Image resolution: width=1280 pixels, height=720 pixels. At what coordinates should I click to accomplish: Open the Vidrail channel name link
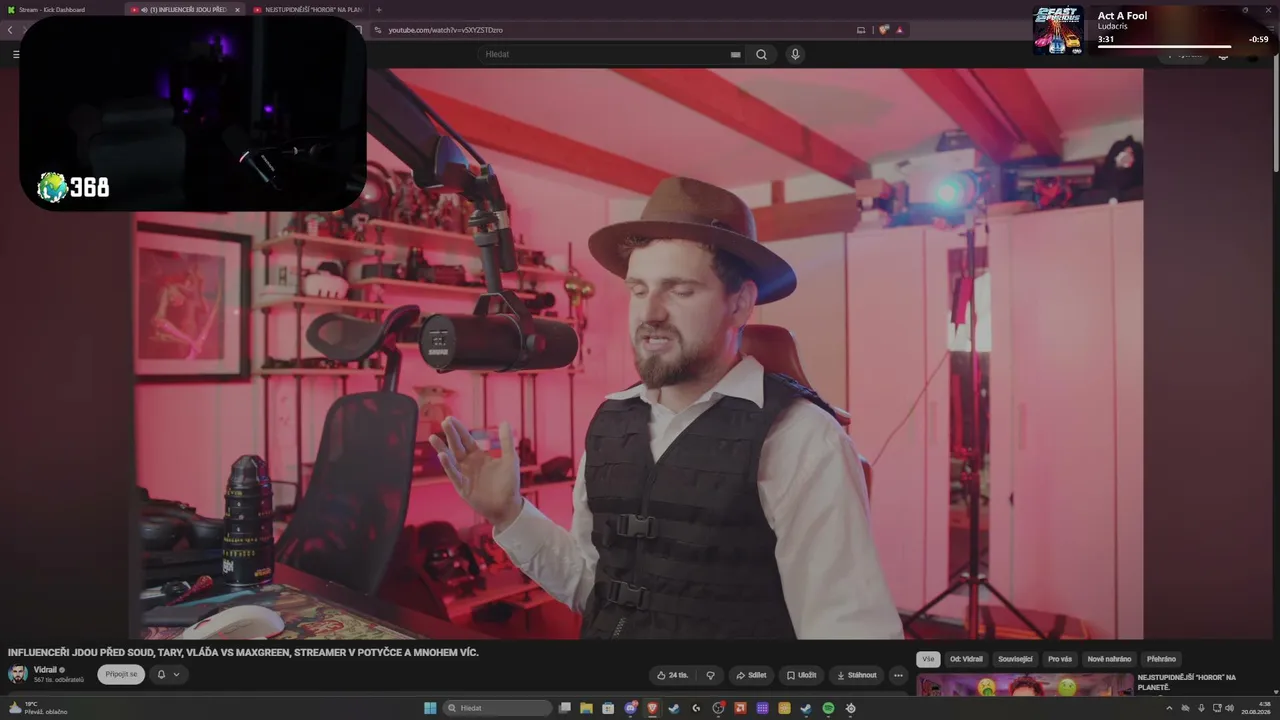point(45,670)
